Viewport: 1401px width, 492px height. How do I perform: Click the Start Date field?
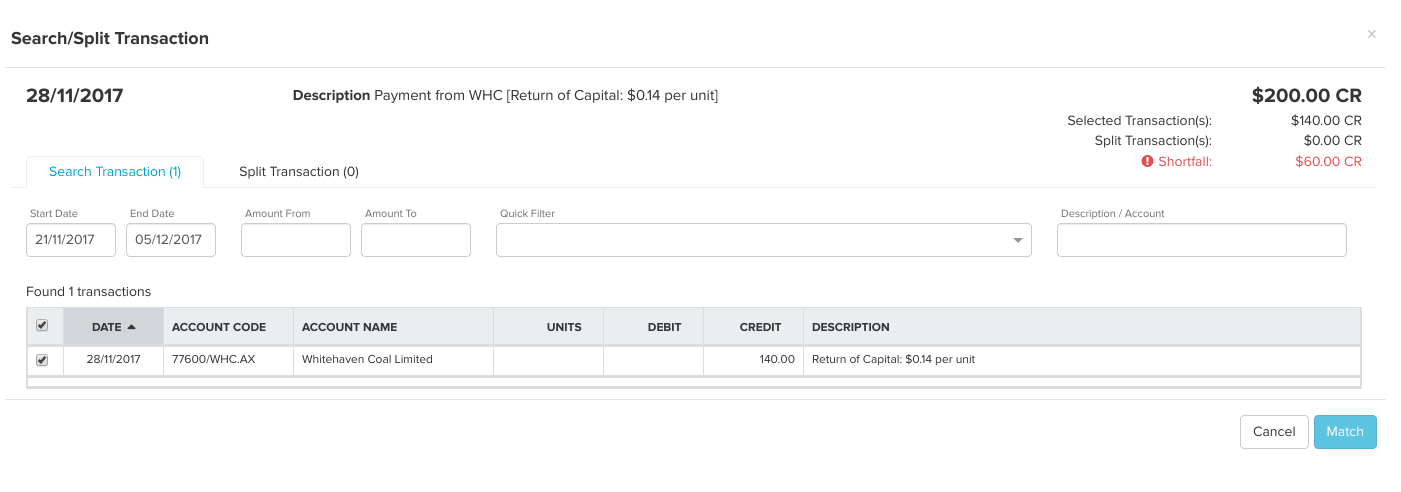pos(71,240)
